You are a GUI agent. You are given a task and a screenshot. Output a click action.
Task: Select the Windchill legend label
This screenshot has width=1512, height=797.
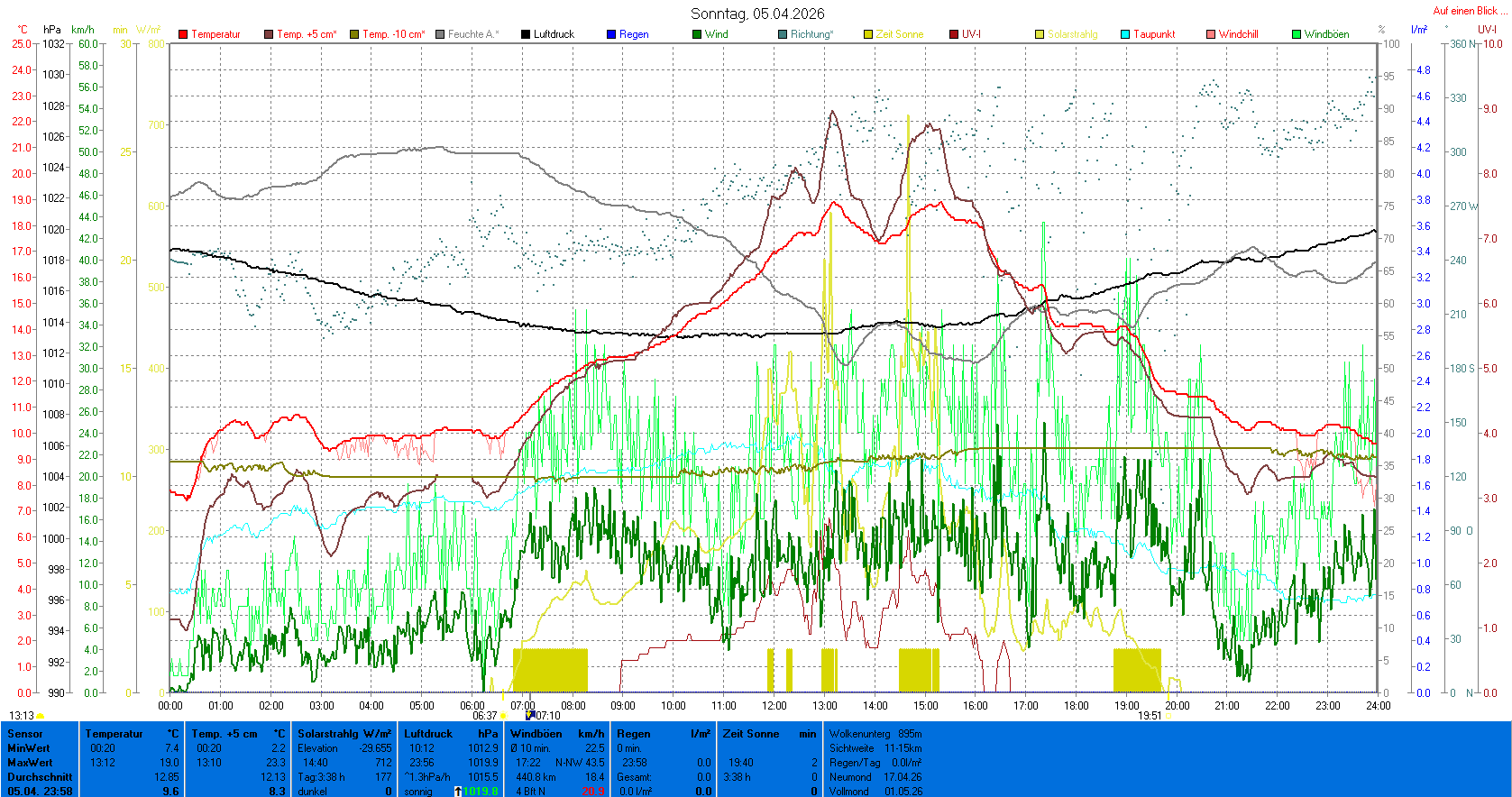[1238, 34]
